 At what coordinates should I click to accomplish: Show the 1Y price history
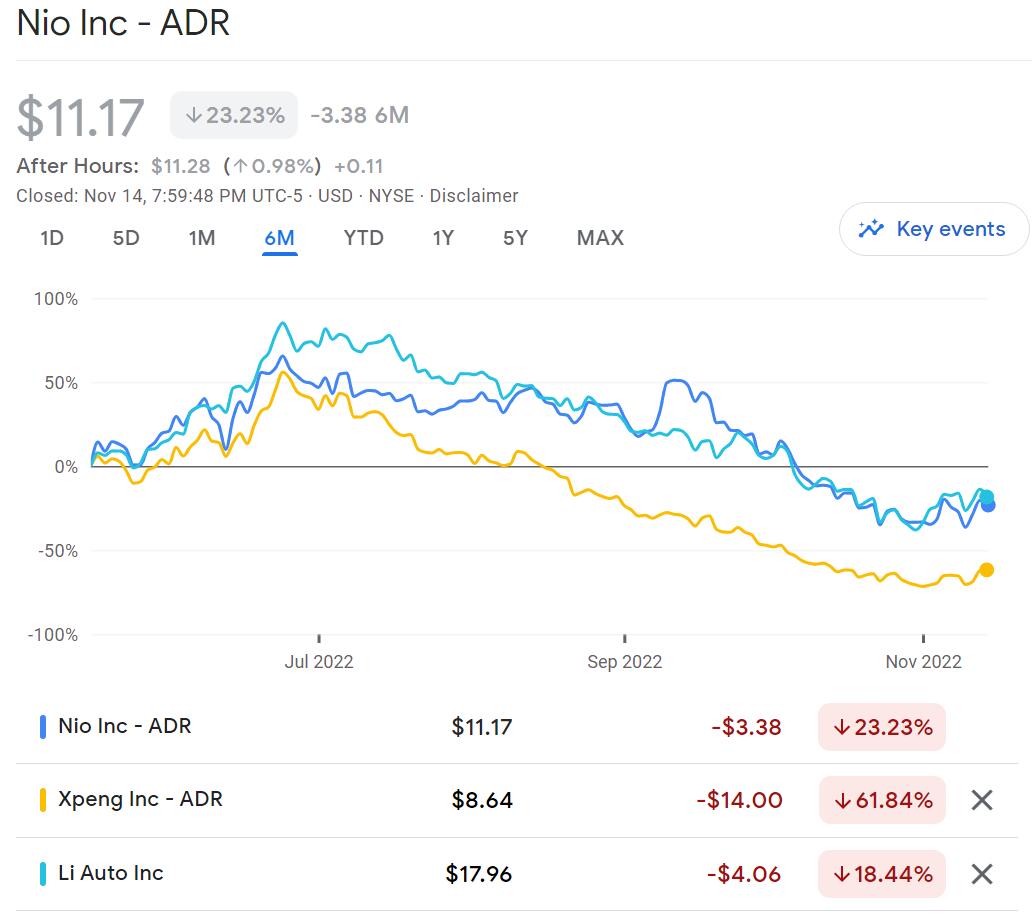443,238
